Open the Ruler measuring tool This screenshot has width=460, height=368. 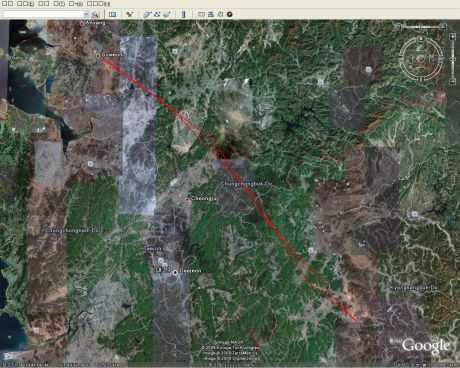coord(183,14)
